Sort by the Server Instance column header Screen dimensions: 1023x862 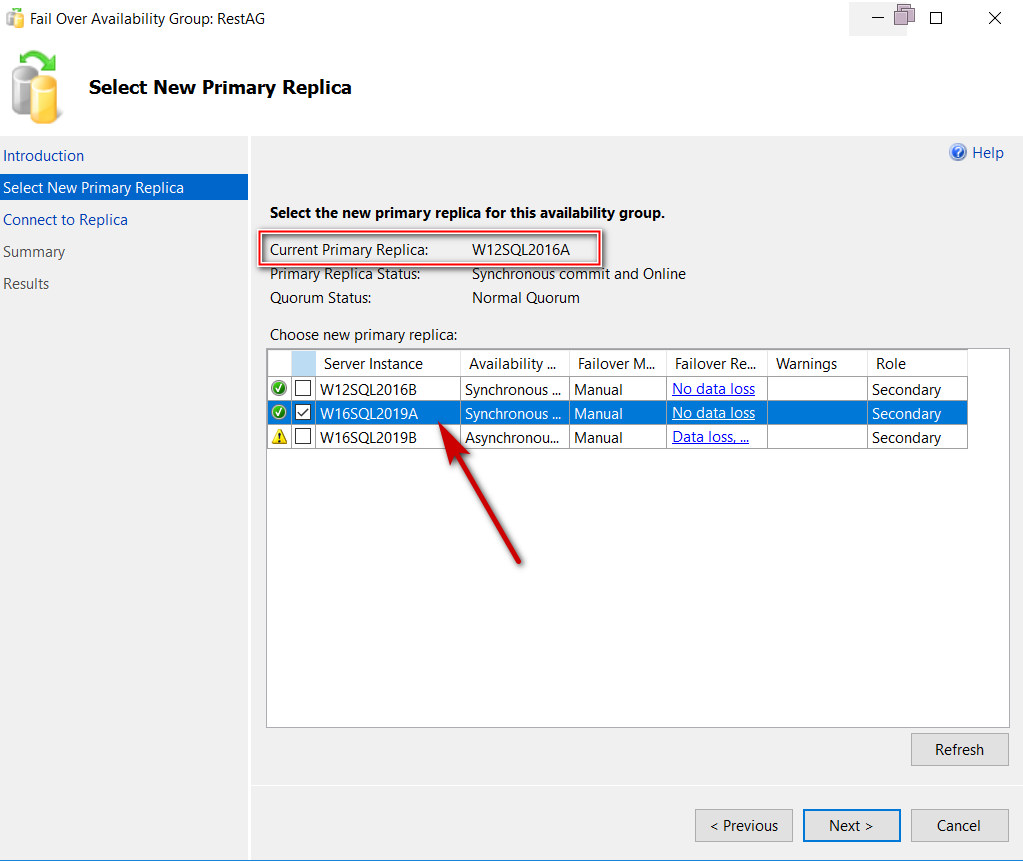(373, 364)
